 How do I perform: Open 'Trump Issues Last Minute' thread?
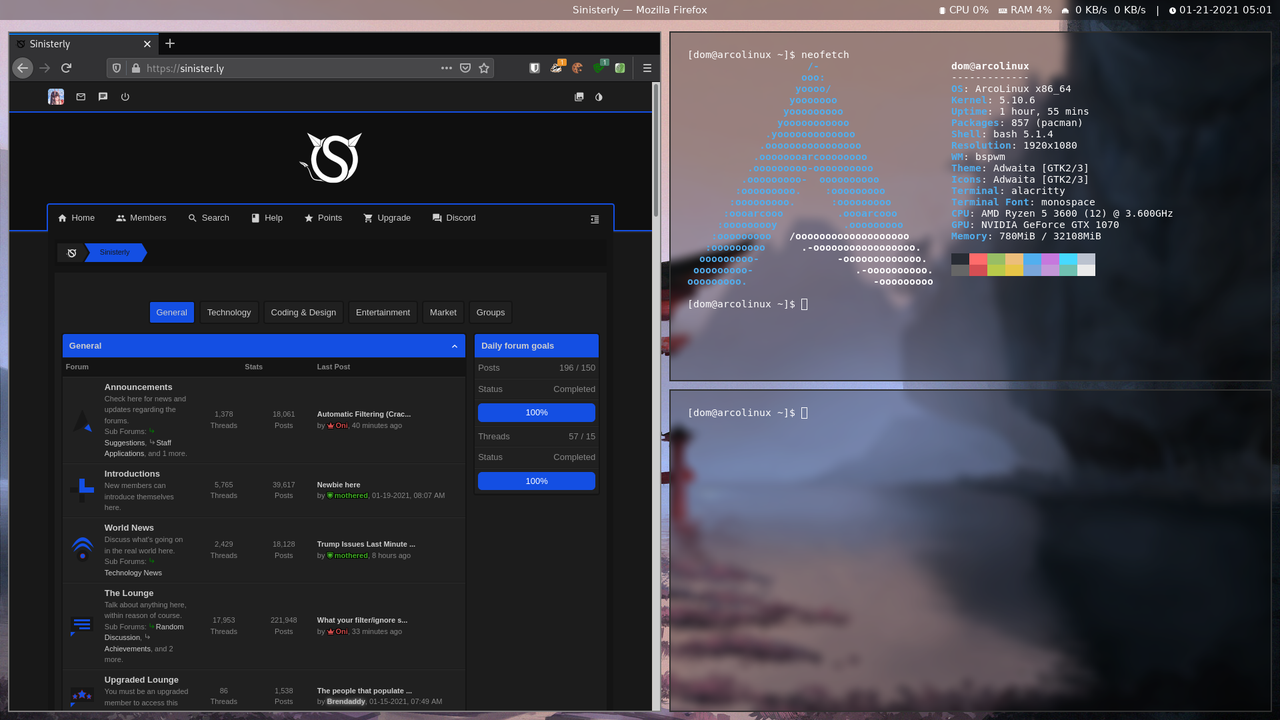point(366,544)
